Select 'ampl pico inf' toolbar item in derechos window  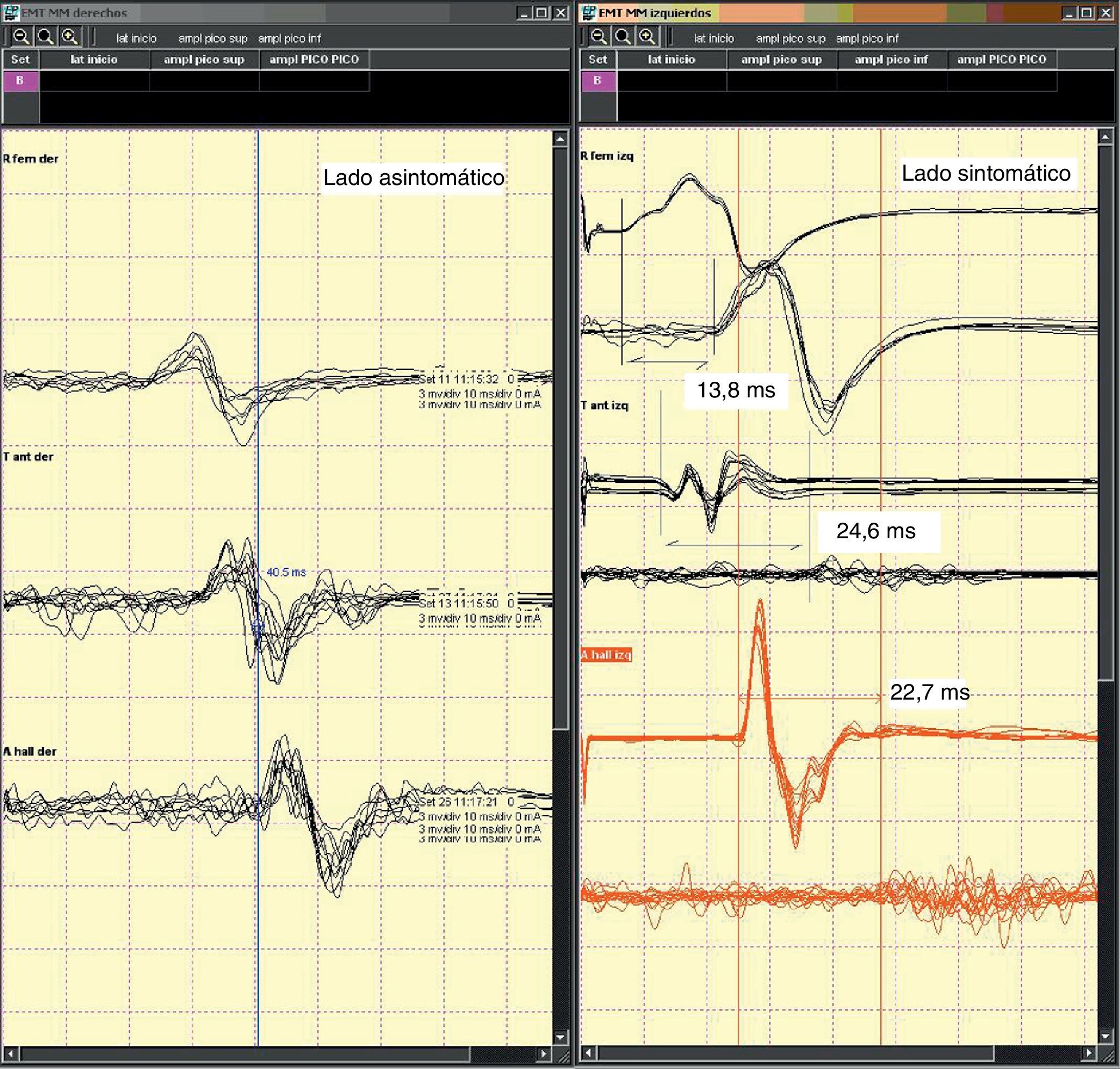[x=289, y=39]
